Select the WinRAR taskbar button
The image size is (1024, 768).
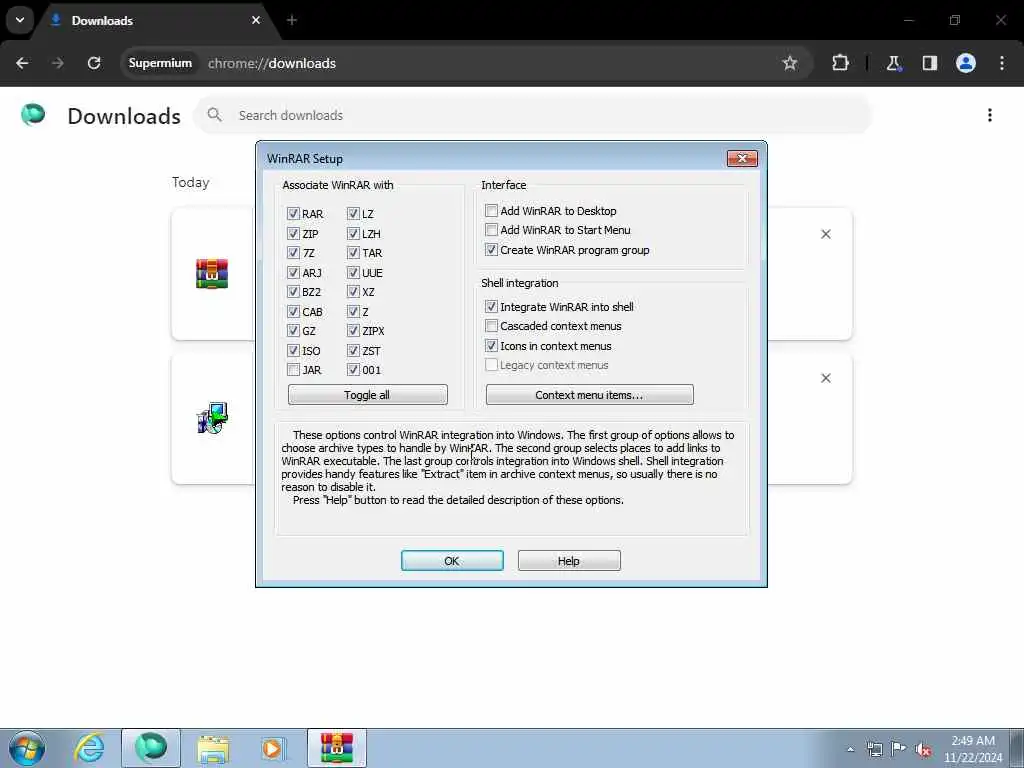point(337,748)
